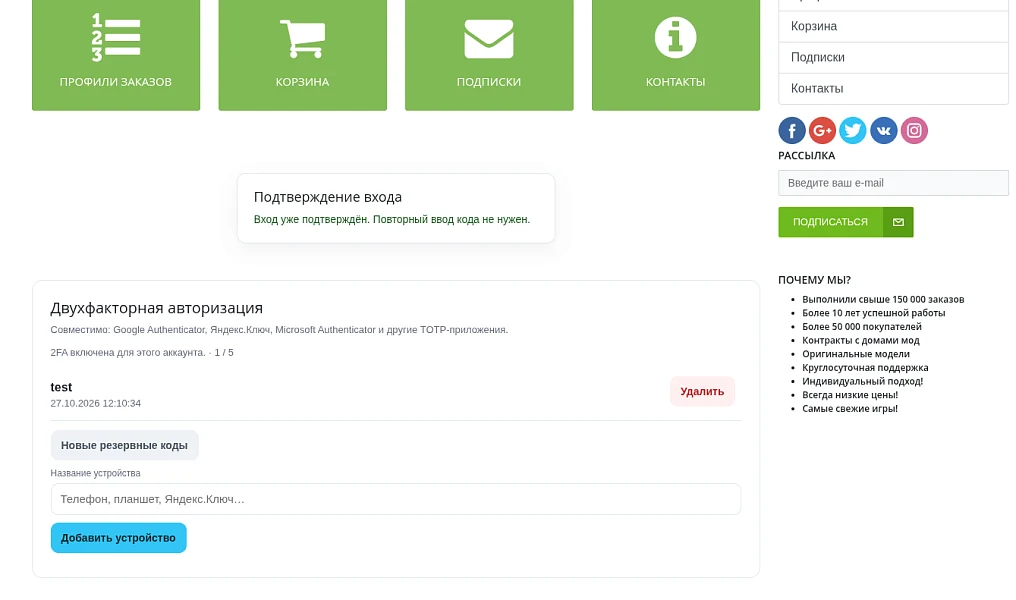1016x600 pixels.
Task: Click the date 27.10.2026 12:10:34
Action: point(96,403)
